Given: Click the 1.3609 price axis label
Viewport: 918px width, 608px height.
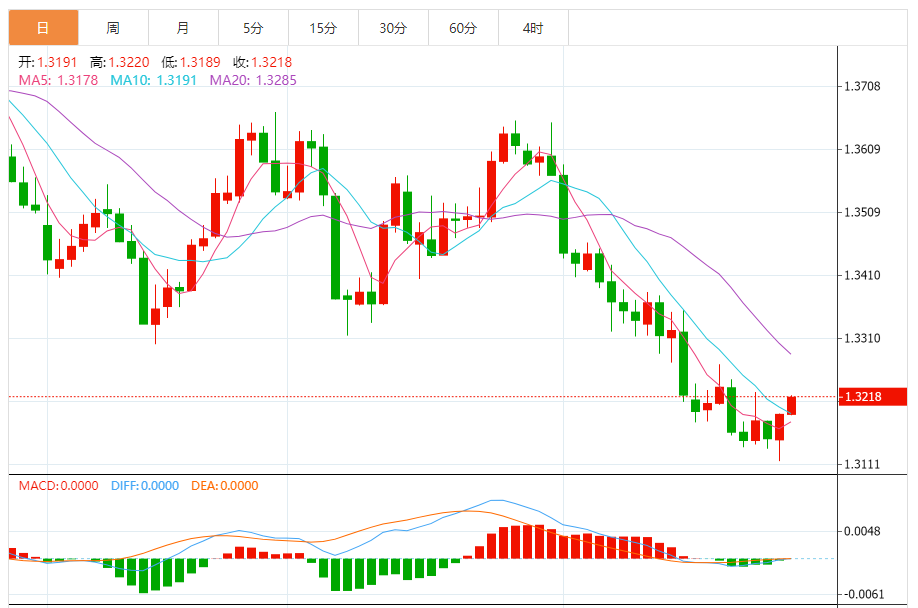Looking at the screenshot, I should pyautogui.click(x=862, y=149).
